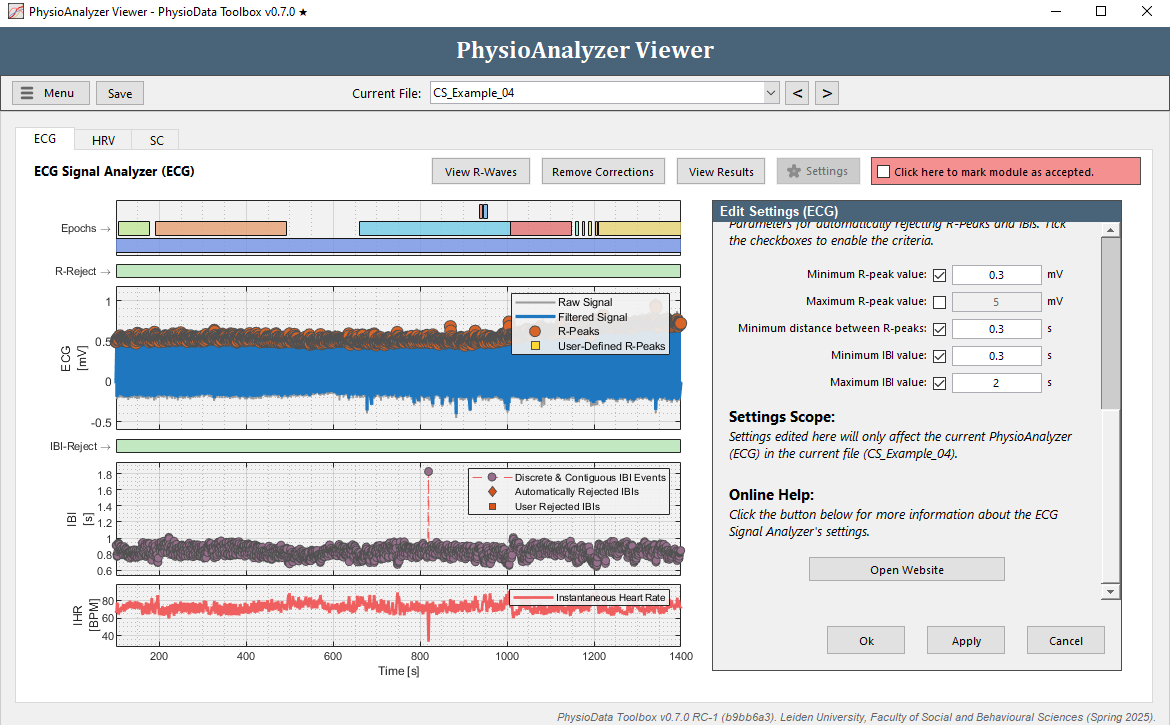Toggle Minimum IBI value checkbox
The height and width of the screenshot is (725, 1170).
[939, 356]
